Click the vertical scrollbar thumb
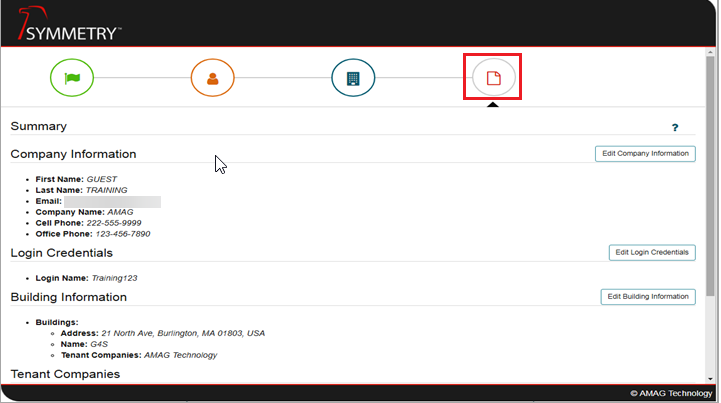This screenshot has width=721, height=403. [x=710, y=176]
